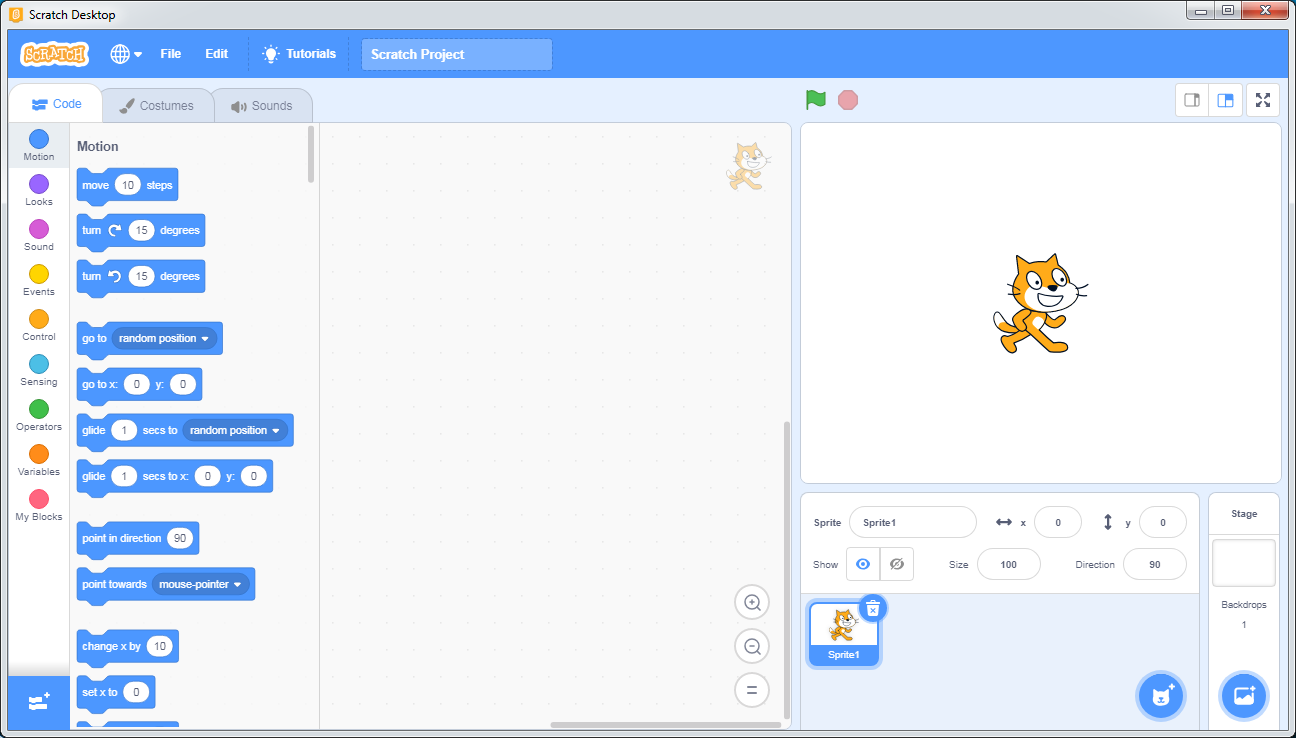The width and height of the screenshot is (1296, 738).
Task: Click the Scratch Project title field
Action: click(x=457, y=54)
